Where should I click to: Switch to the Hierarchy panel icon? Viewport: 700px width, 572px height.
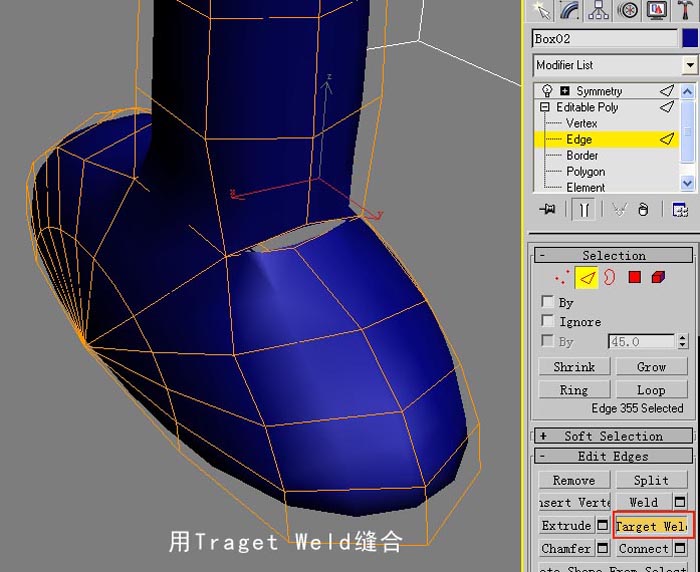(599, 11)
